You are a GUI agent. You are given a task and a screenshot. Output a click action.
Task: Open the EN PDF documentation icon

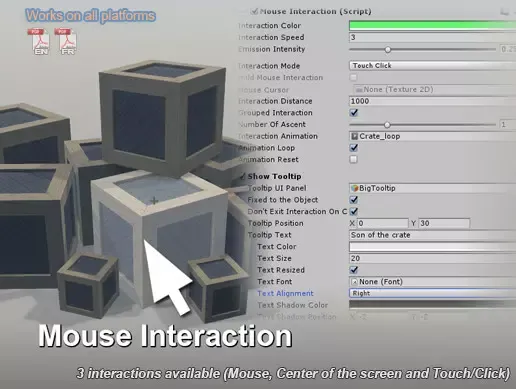tap(41, 42)
